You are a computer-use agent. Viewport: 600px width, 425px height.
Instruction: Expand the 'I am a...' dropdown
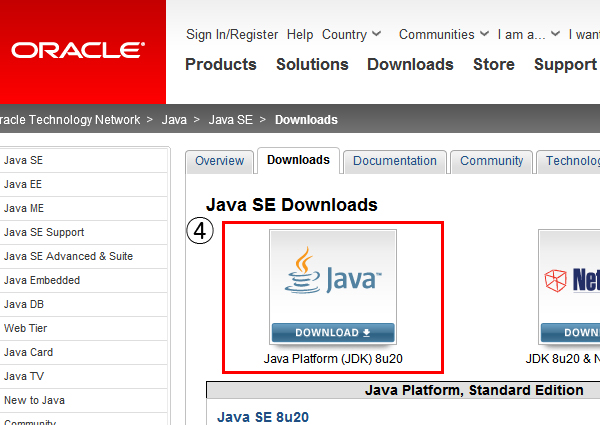click(x=528, y=34)
